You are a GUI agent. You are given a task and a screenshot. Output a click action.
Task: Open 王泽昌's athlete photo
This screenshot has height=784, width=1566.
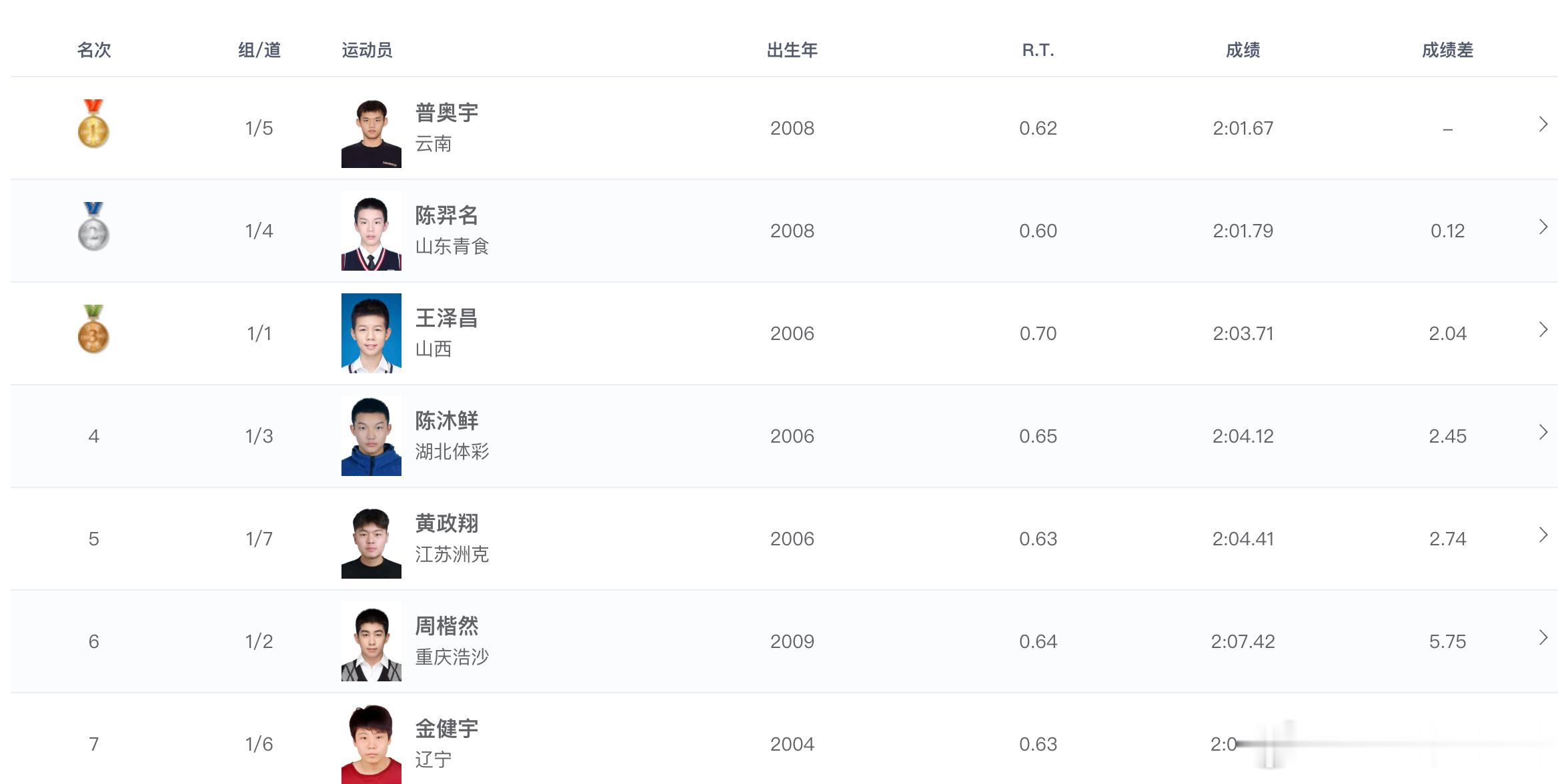tap(371, 333)
